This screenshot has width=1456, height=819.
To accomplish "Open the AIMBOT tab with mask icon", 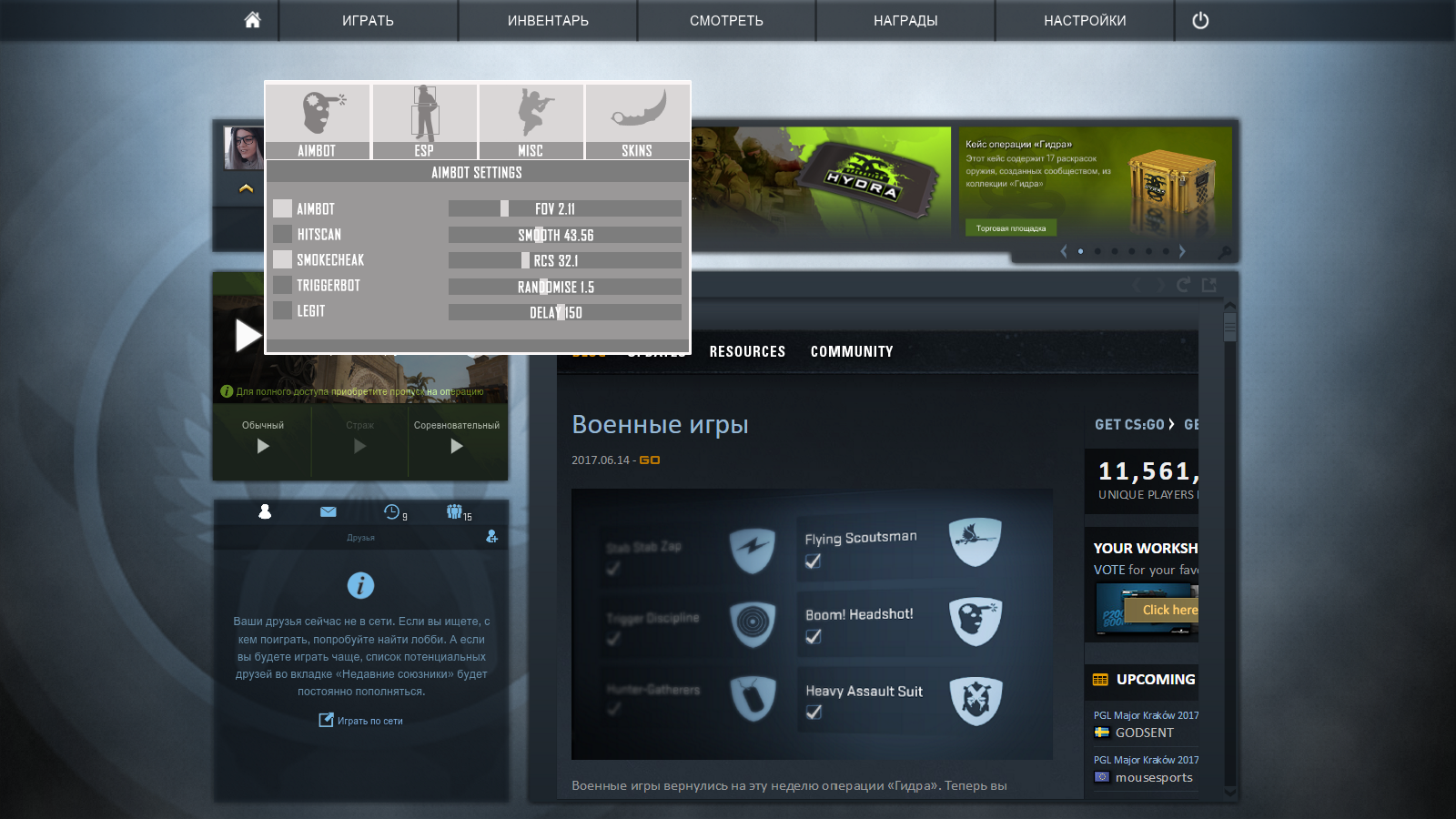I will pos(318,122).
